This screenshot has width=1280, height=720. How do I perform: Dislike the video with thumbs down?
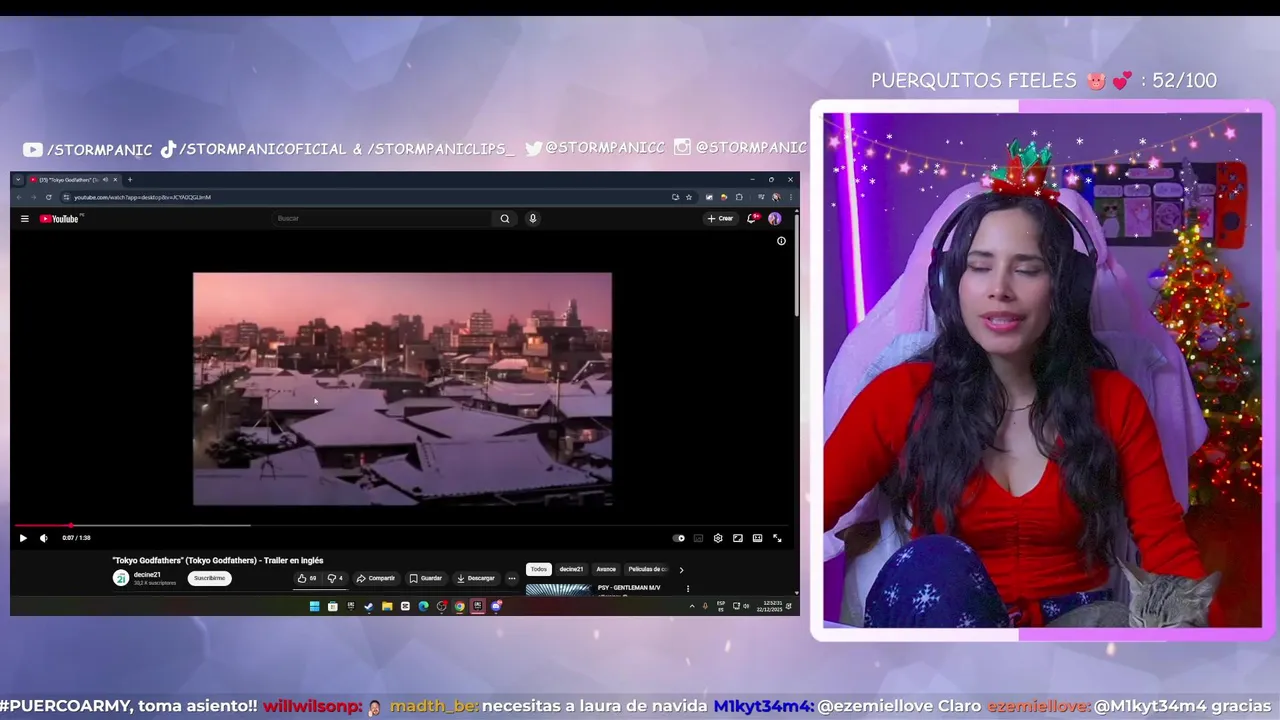(x=335, y=578)
